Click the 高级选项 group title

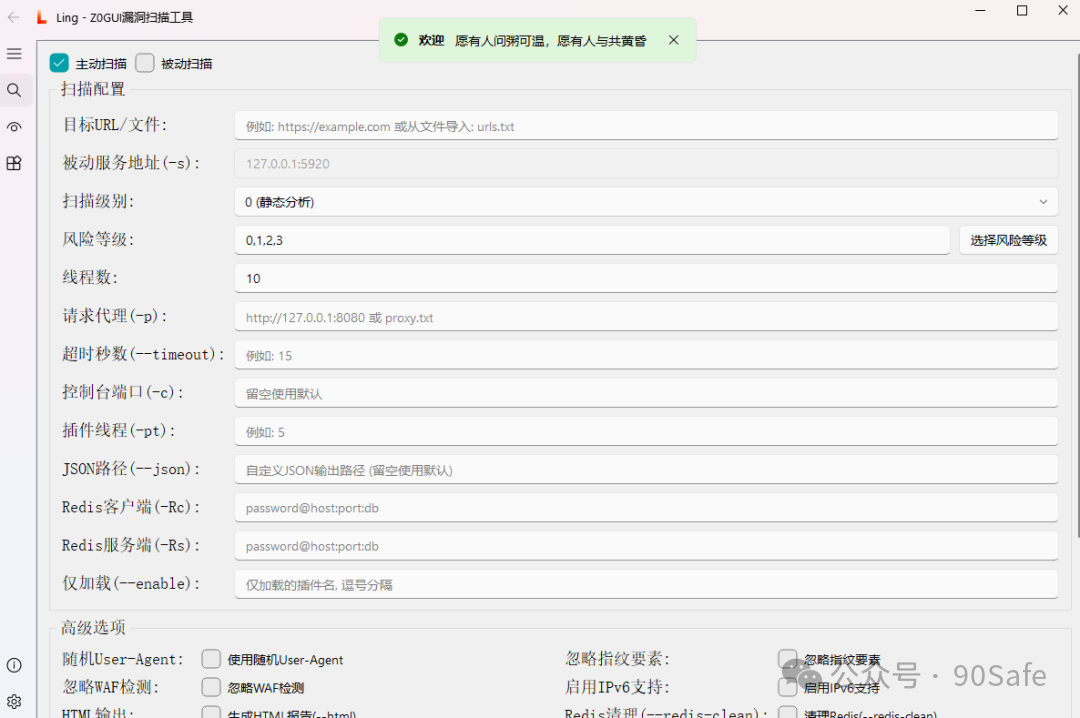pos(93,627)
